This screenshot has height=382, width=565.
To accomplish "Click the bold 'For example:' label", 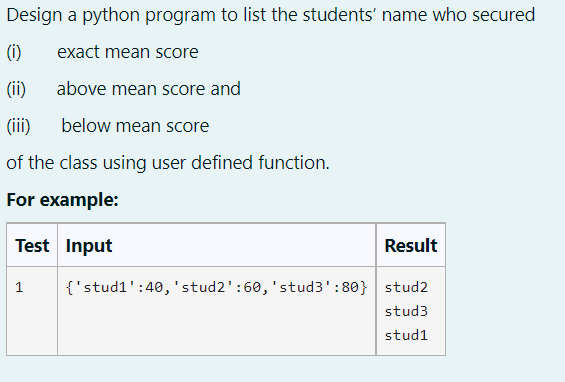I will point(62,200).
